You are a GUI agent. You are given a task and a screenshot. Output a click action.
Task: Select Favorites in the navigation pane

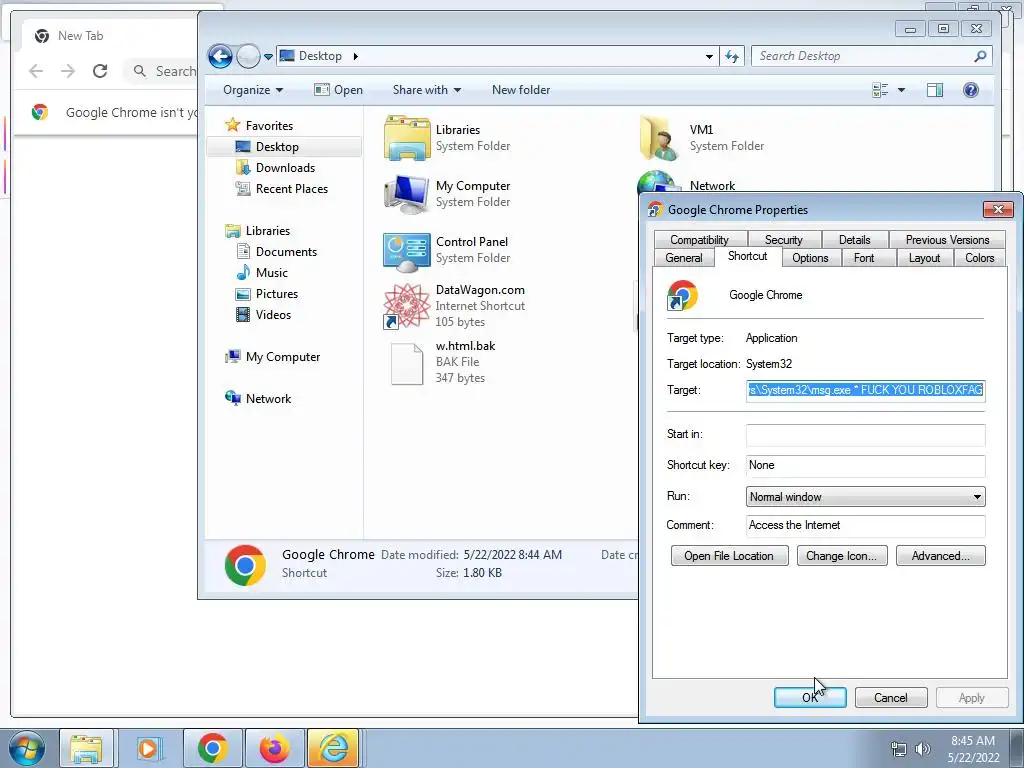pos(259,125)
